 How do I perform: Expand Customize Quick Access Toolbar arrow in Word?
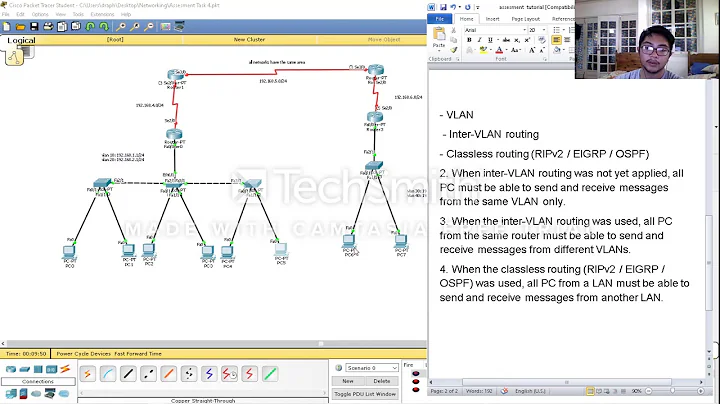(x=478, y=7)
